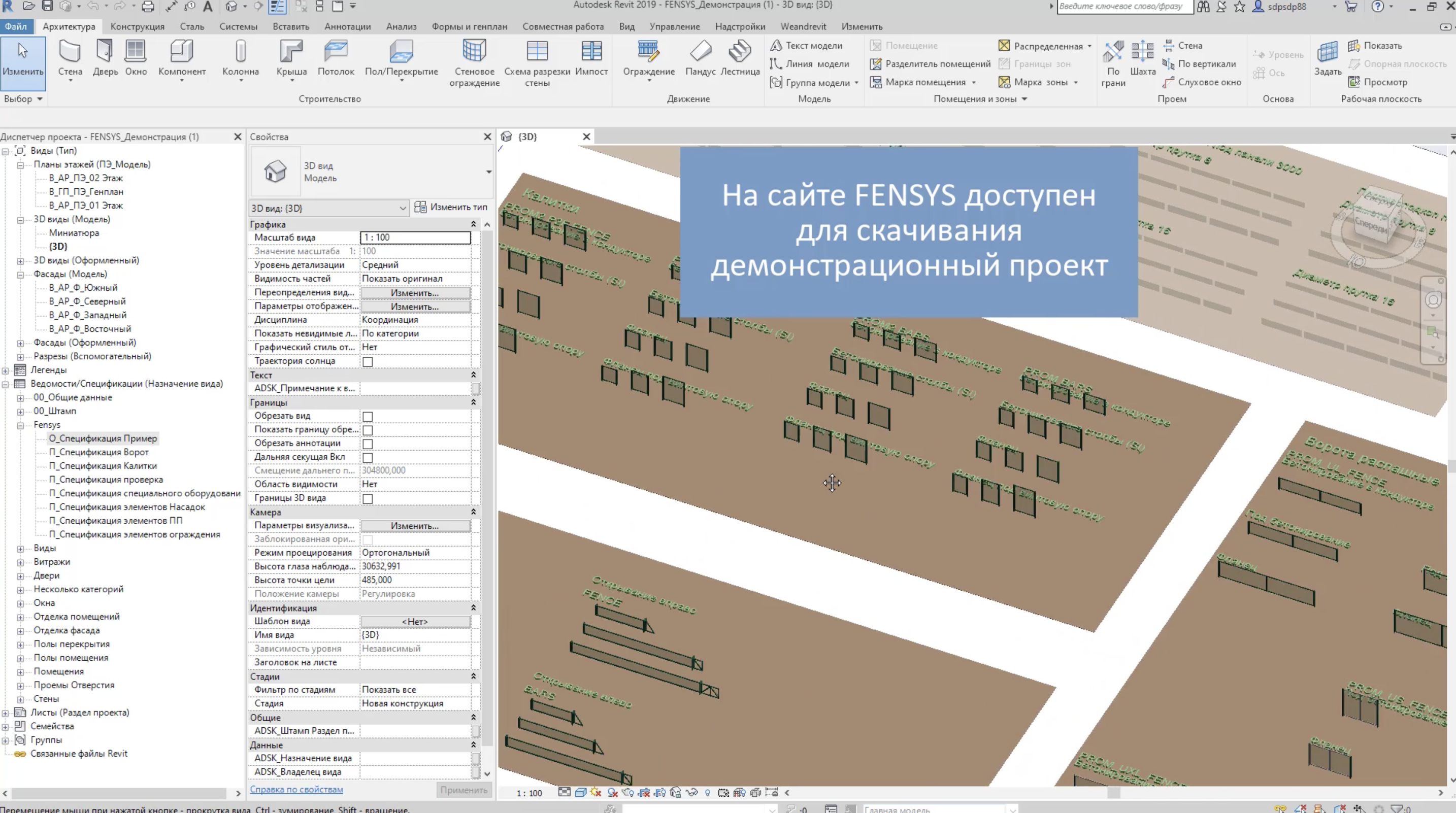The width and height of the screenshot is (1456, 813).
Task: Select the Floor (Пол/Перекрытие) tool
Action: pos(401,59)
